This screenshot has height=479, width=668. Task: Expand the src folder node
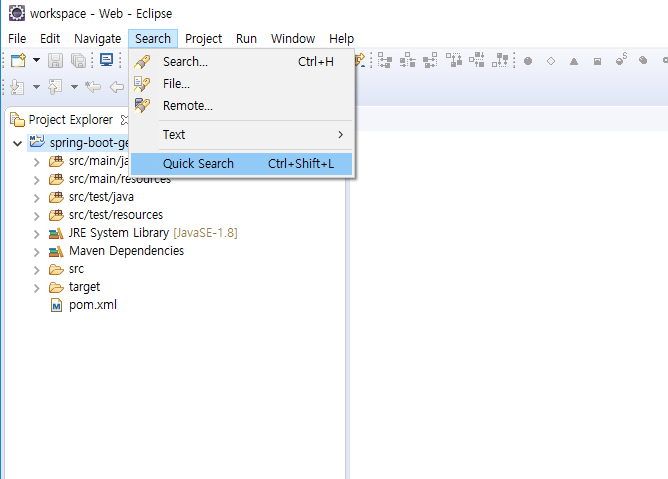37,270
